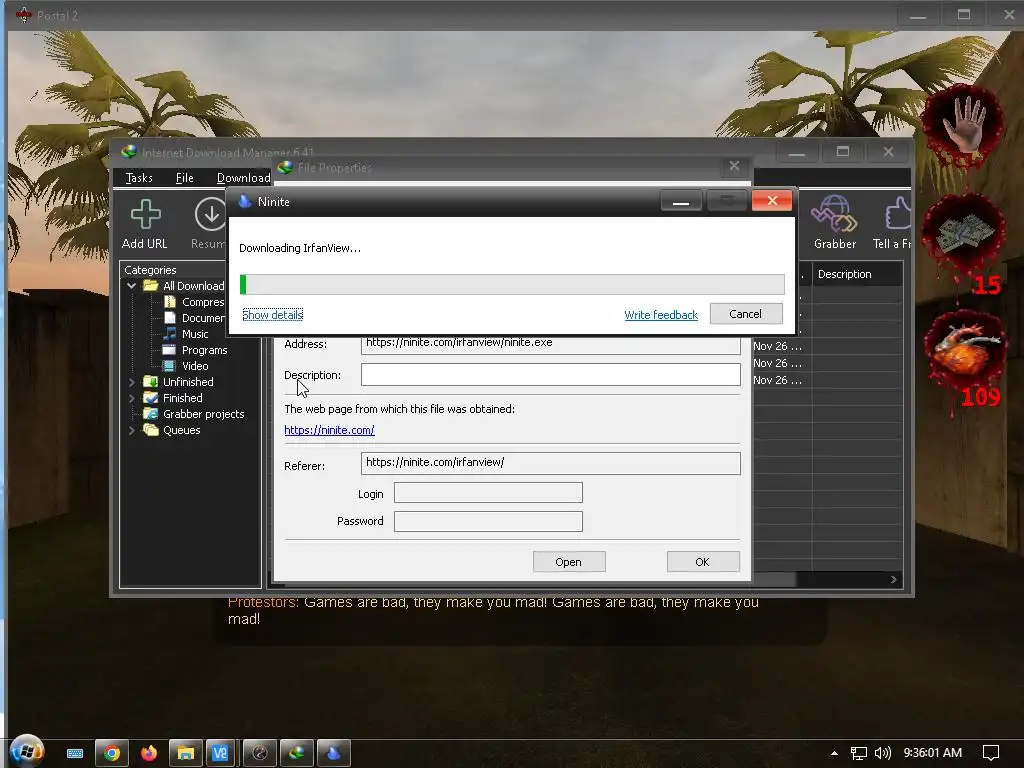Click the Unfinished folder icon
Viewport: 1024px width, 768px height.
(x=151, y=382)
